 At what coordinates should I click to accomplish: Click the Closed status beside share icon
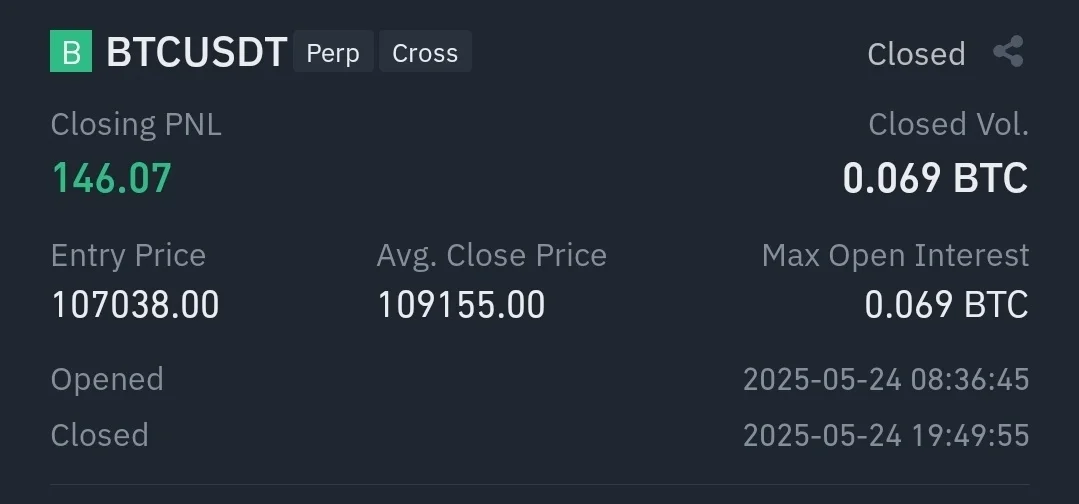(916, 54)
